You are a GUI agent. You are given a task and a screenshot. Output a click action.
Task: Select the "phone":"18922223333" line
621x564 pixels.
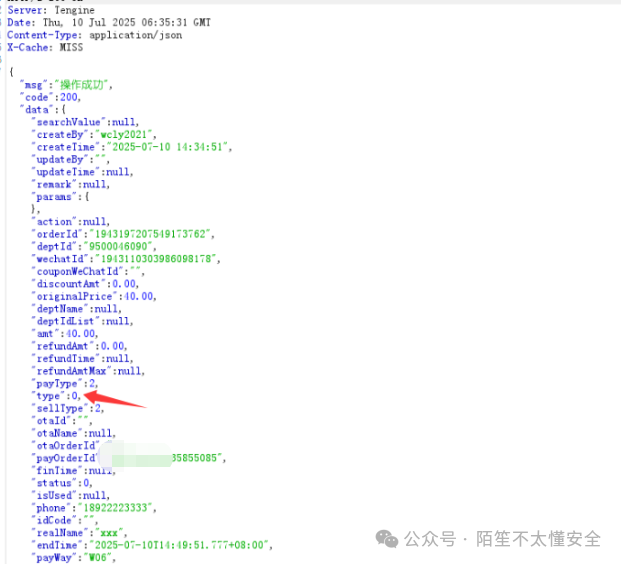pos(94,508)
